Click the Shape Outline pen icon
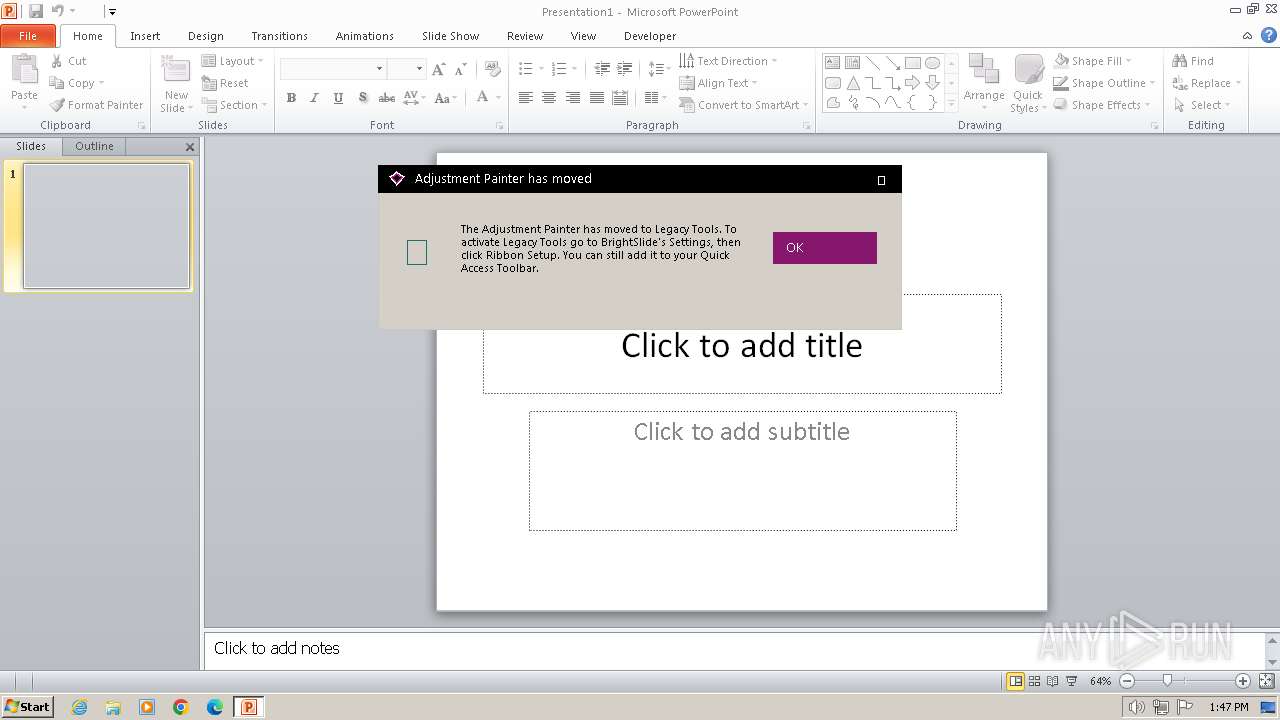Viewport: 1280px width, 720px height. pyautogui.click(x=1061, y=83)
